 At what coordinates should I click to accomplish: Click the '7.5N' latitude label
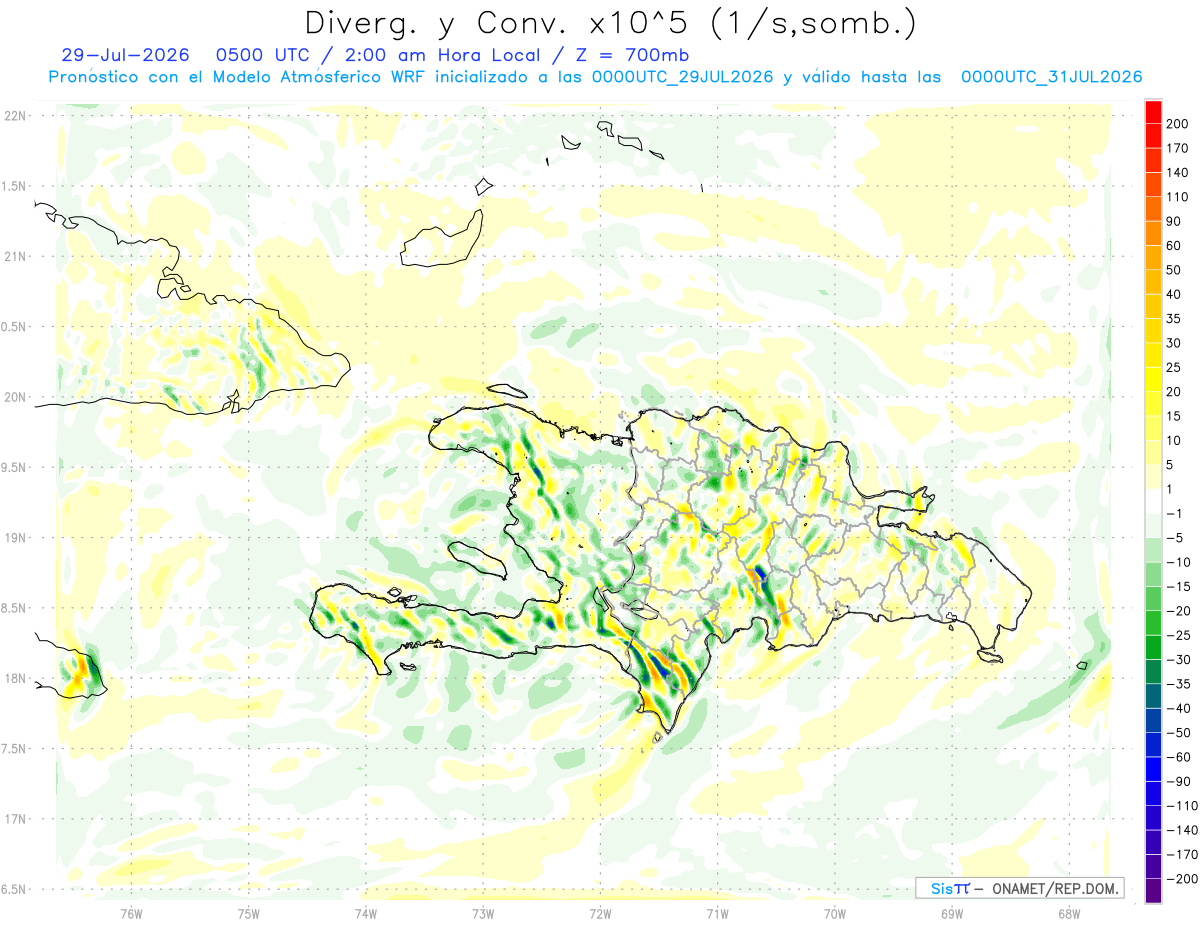(x=15, y=749)
